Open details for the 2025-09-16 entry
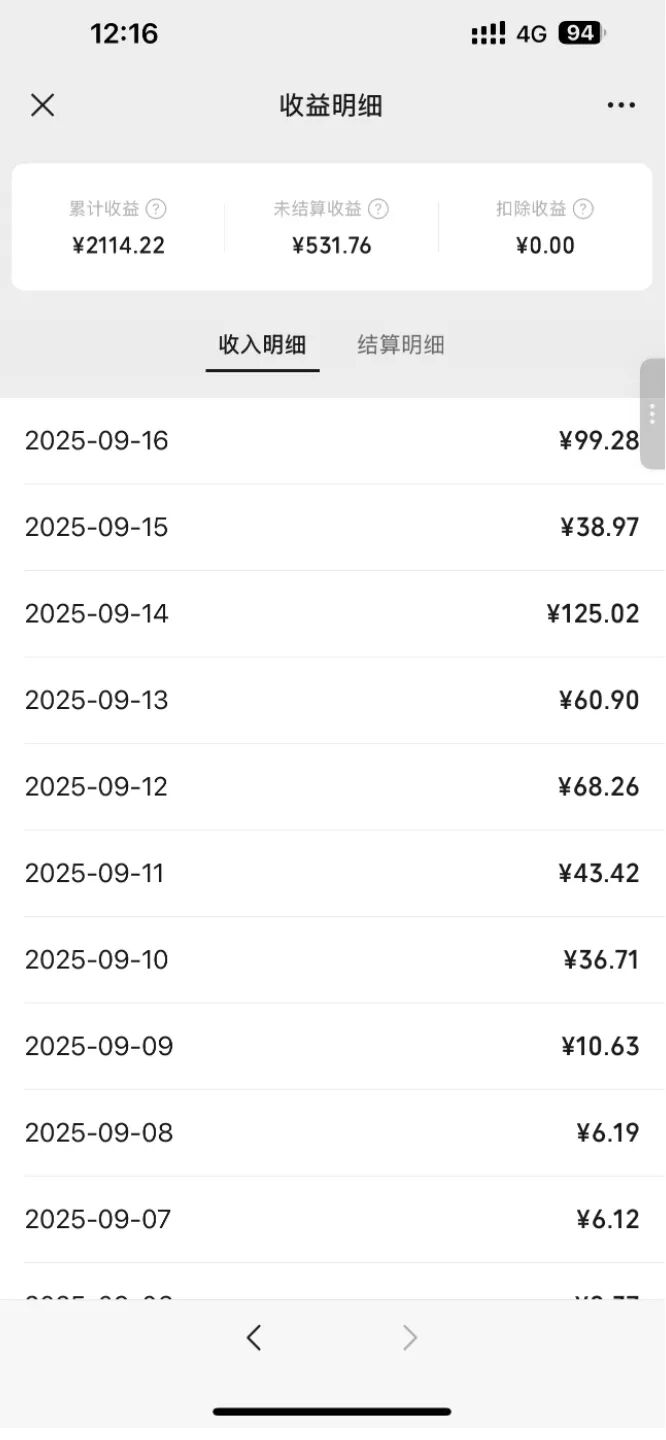The height and width of the screenshot is (1440, 666). pos(333,440)
